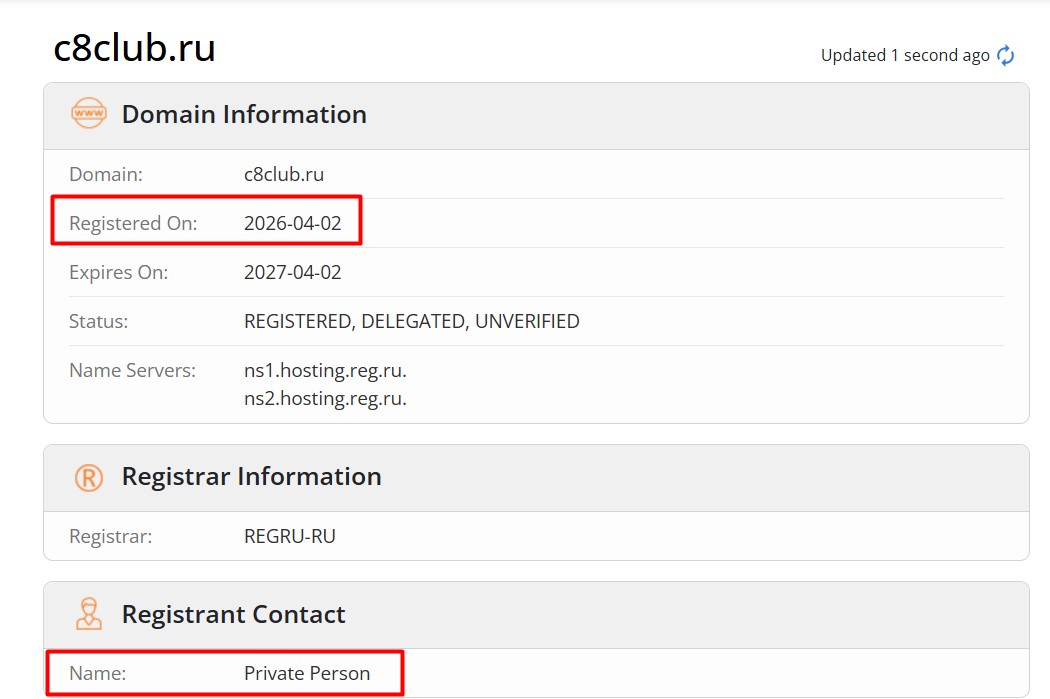The width and height of the screenshot is (1050, 699).
Task: Click the ns2.hosting.reg.ru name server
Action: 325,398
